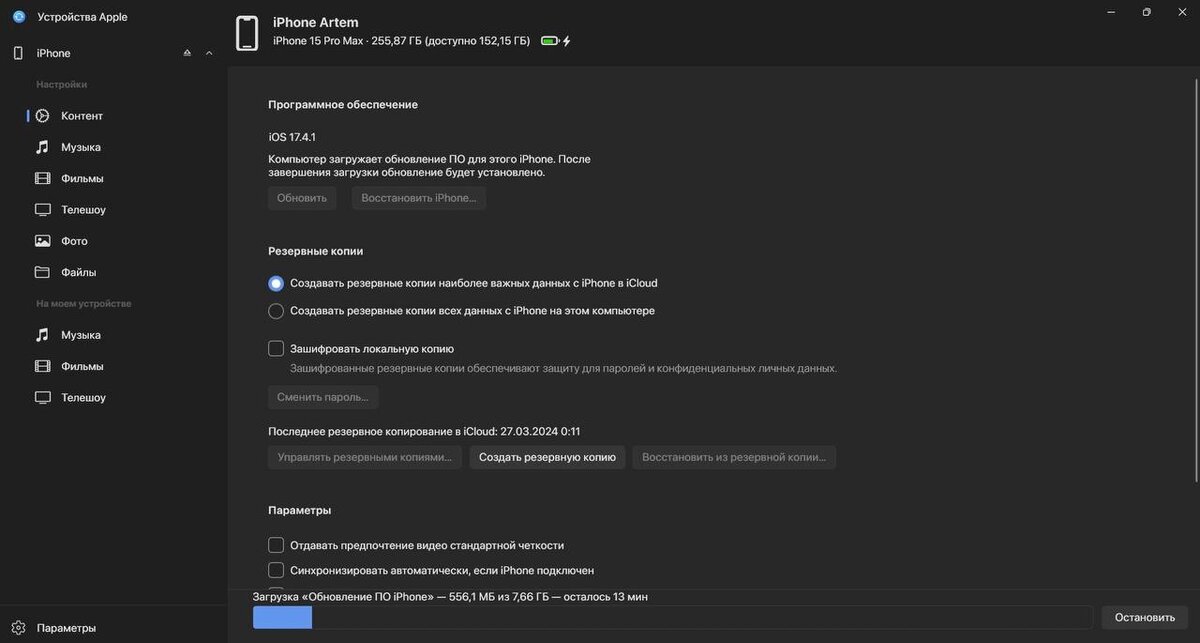Image resolution: width=1200 pixels, height=643 pixels.
Task: Enable automatic sync when iPhone connected
Action: point(276,570)
